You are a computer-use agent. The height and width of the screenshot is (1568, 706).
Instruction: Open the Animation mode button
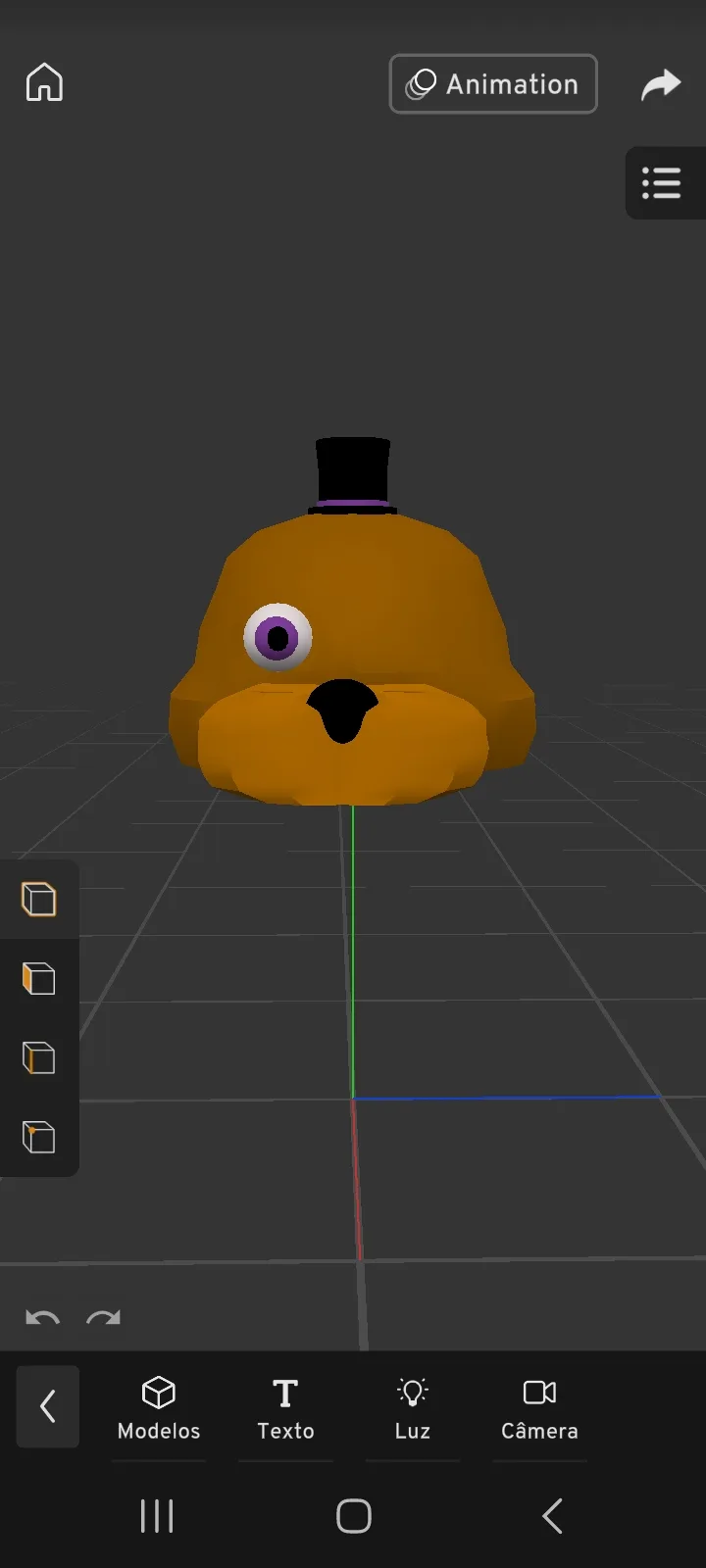pyautogui.click(x=493, y=84)
